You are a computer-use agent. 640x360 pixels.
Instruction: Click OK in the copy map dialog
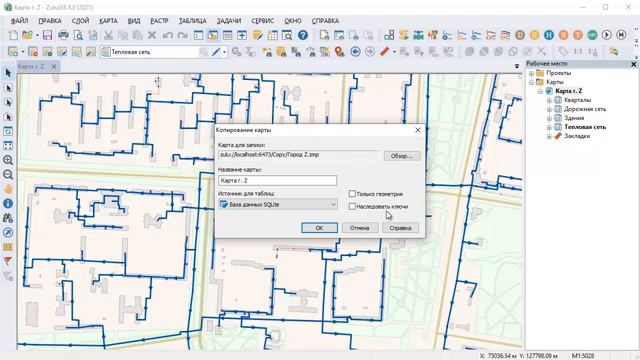[319, 228]
